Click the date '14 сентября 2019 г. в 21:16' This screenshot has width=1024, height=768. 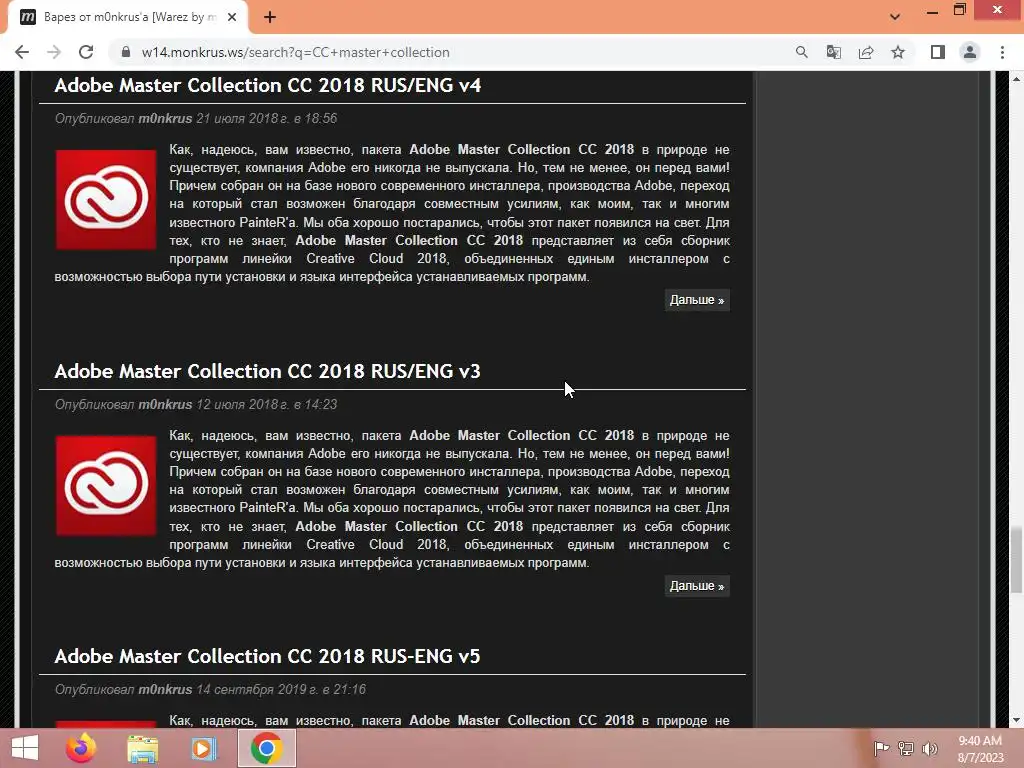(x=281, y=690)
